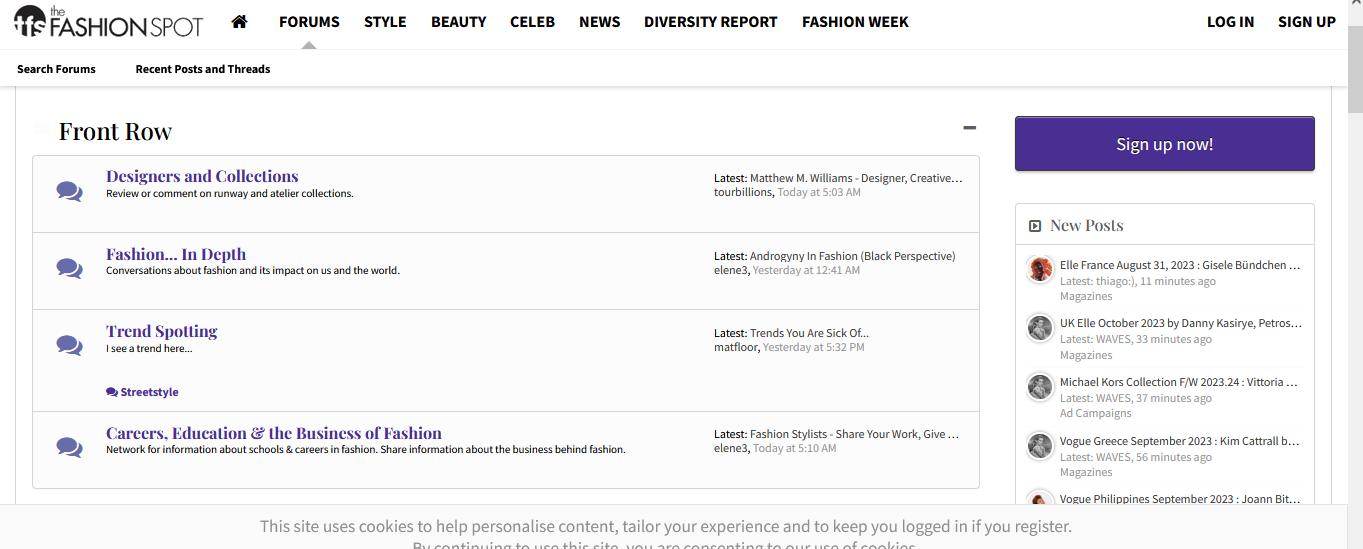Open Trends You Are Sick Of thread

[809, 333]
